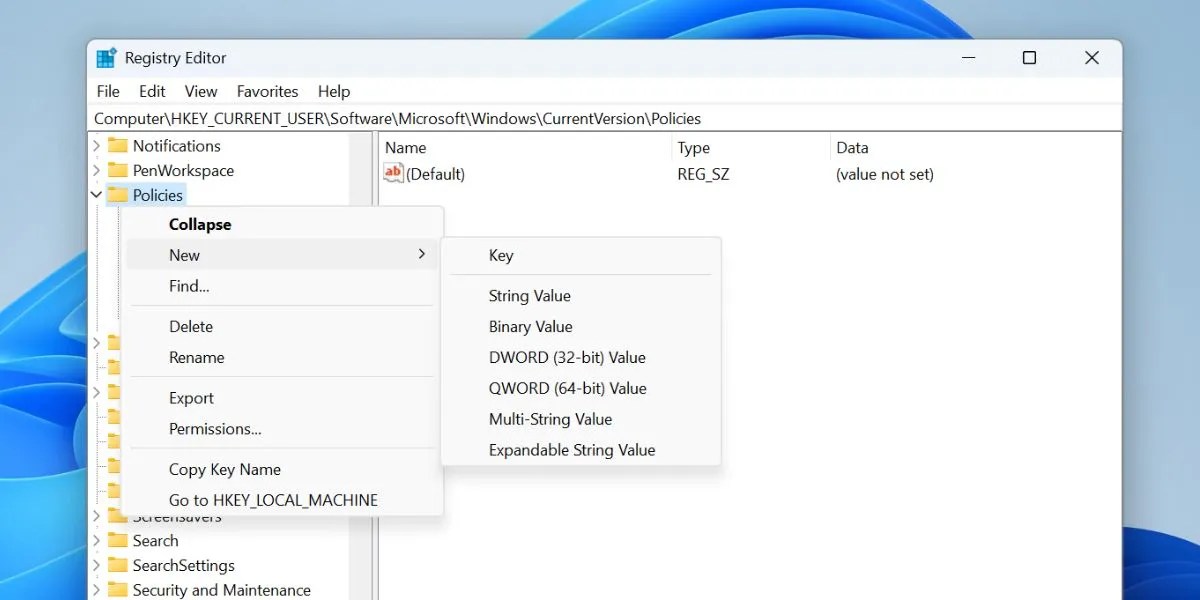1200x600 pixels.
Task: Select the (Default) value in right pane
Action: [x=435, y=173]
